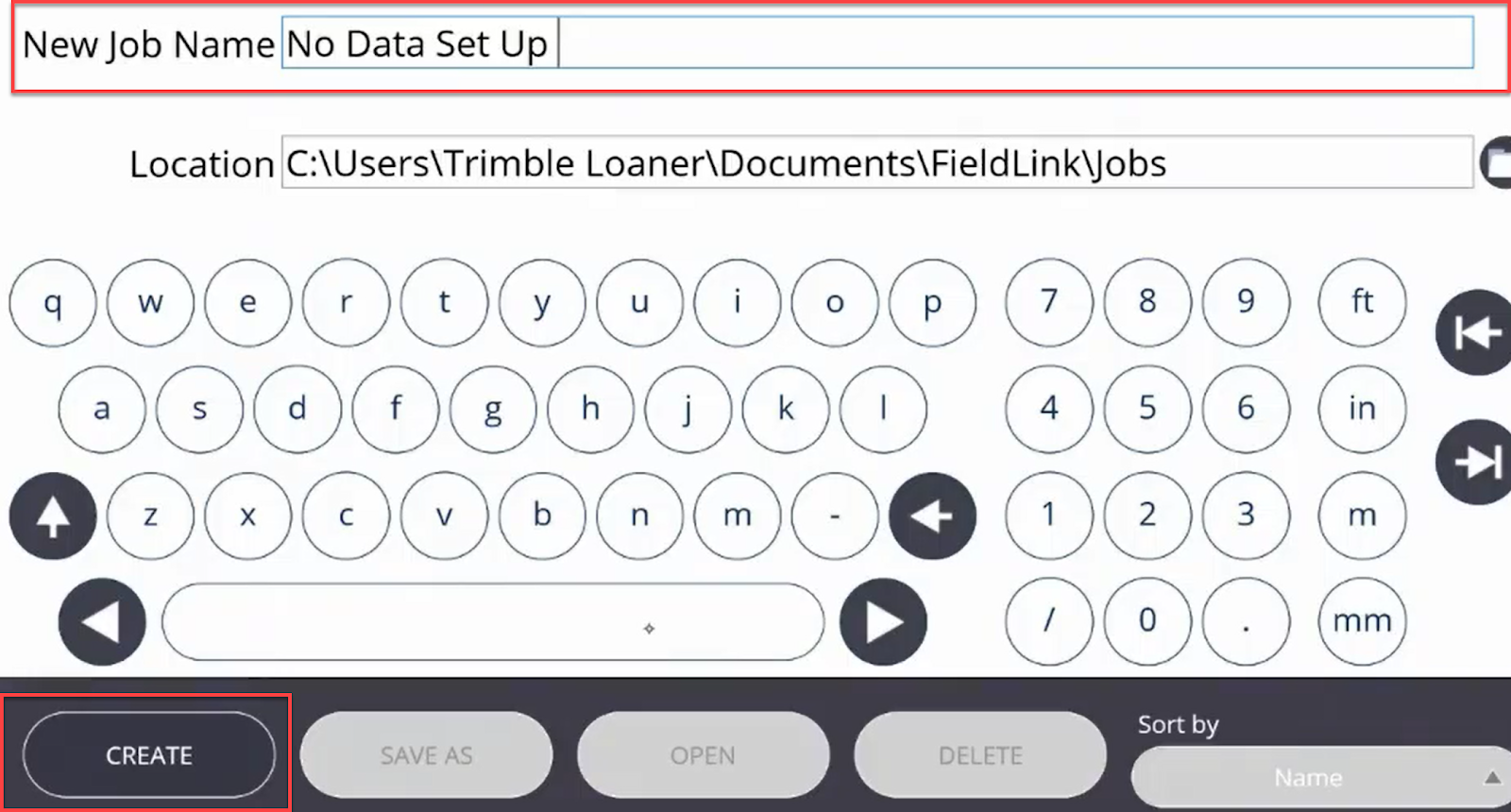Expand the Sort by Name dropdown
Image resolution: width=1511 pixels, height=812 pixels.
[1320, 777]
